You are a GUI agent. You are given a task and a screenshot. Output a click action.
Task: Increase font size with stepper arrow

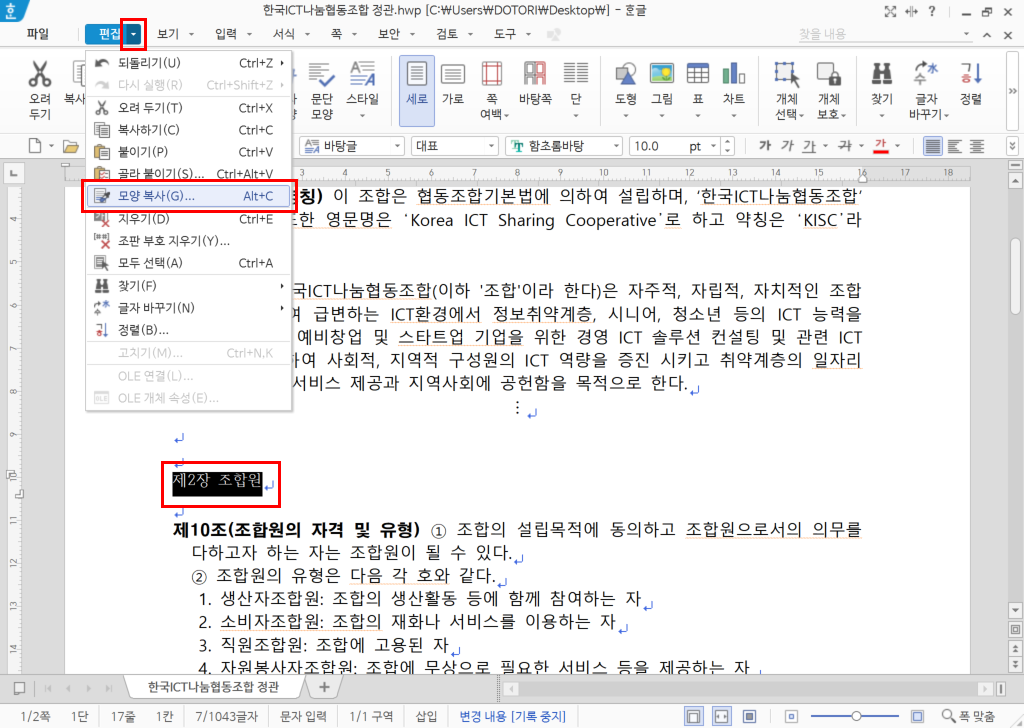(728, 142)
